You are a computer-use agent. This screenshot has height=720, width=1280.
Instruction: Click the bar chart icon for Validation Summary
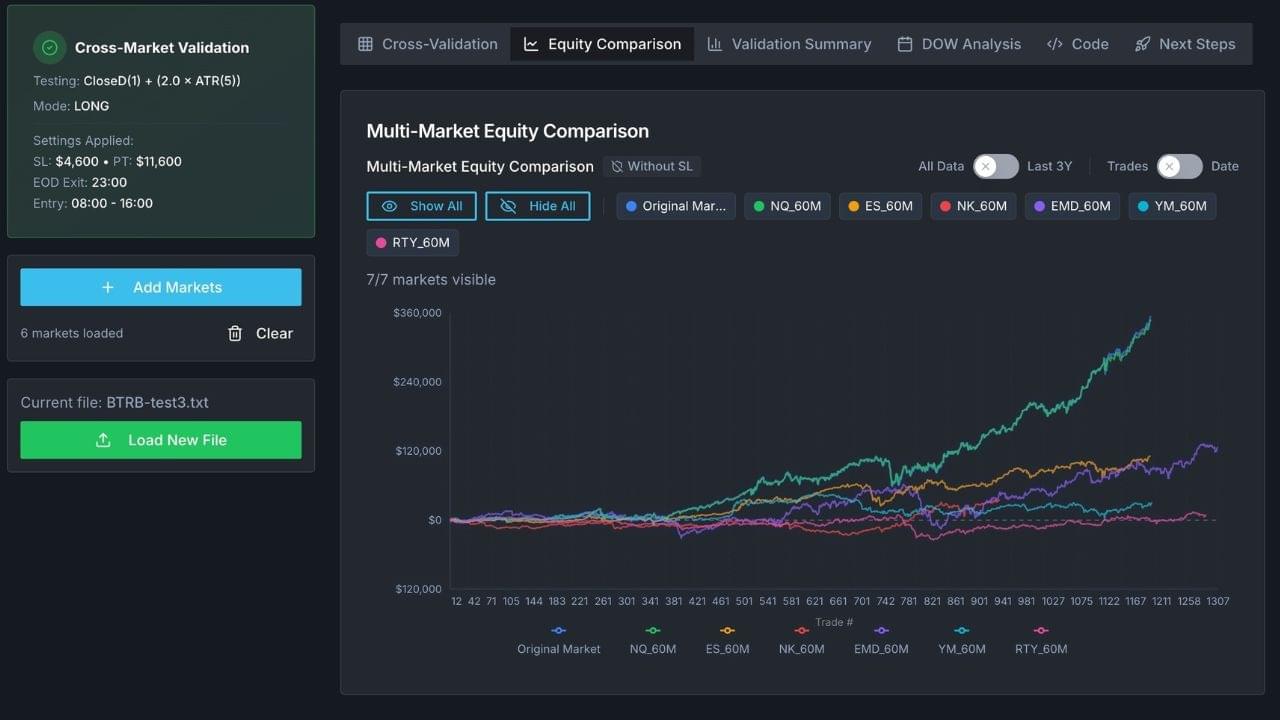pos(714,44)
